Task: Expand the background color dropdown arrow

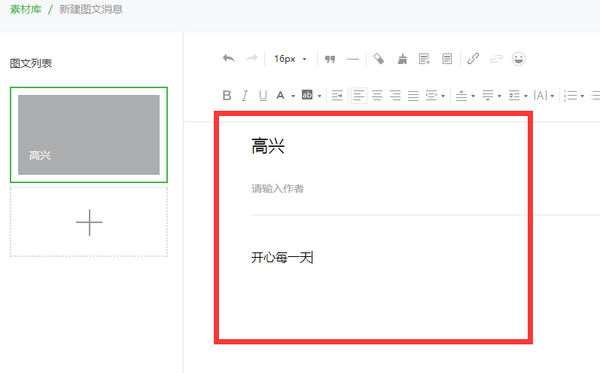Action: tap(320, 96)
